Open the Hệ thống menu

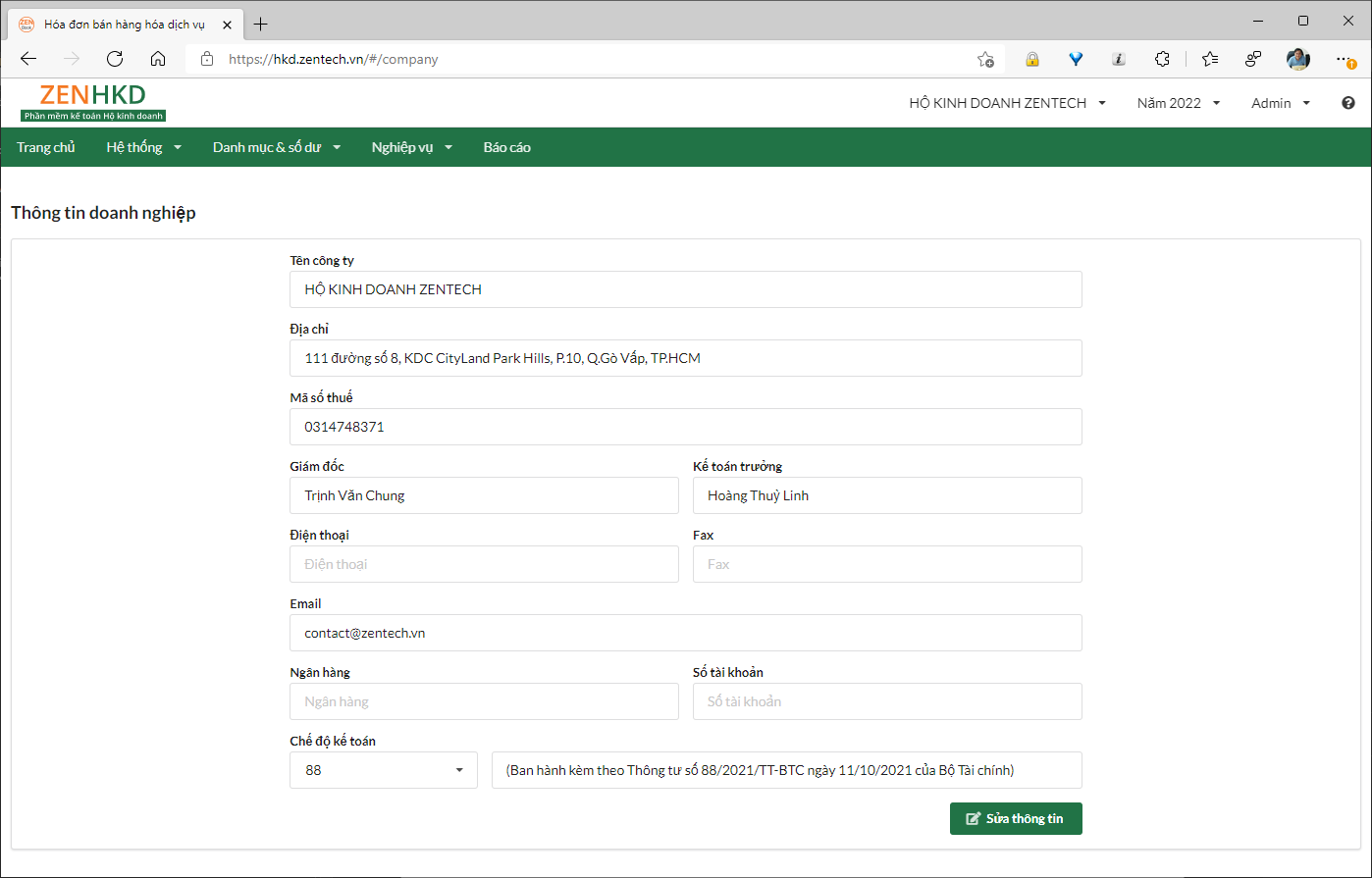pos(144,147)
